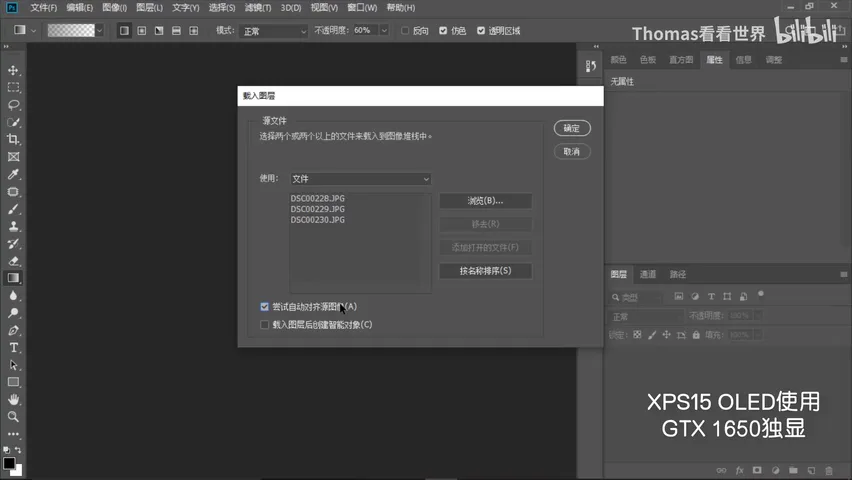Select the Path Selection tool
The height and width of the screenshot is (480, 852).
tap(14, 365)
